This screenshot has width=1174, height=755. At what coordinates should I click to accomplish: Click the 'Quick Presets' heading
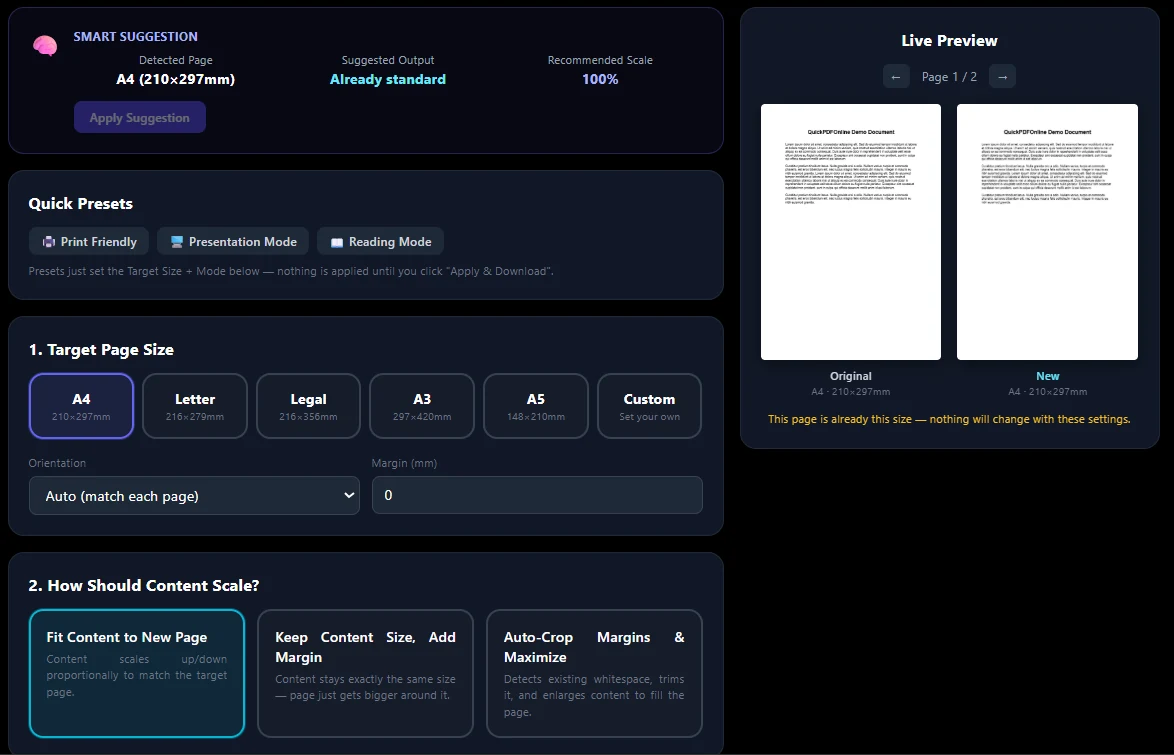pyautogui.click(x=81, y=204)
